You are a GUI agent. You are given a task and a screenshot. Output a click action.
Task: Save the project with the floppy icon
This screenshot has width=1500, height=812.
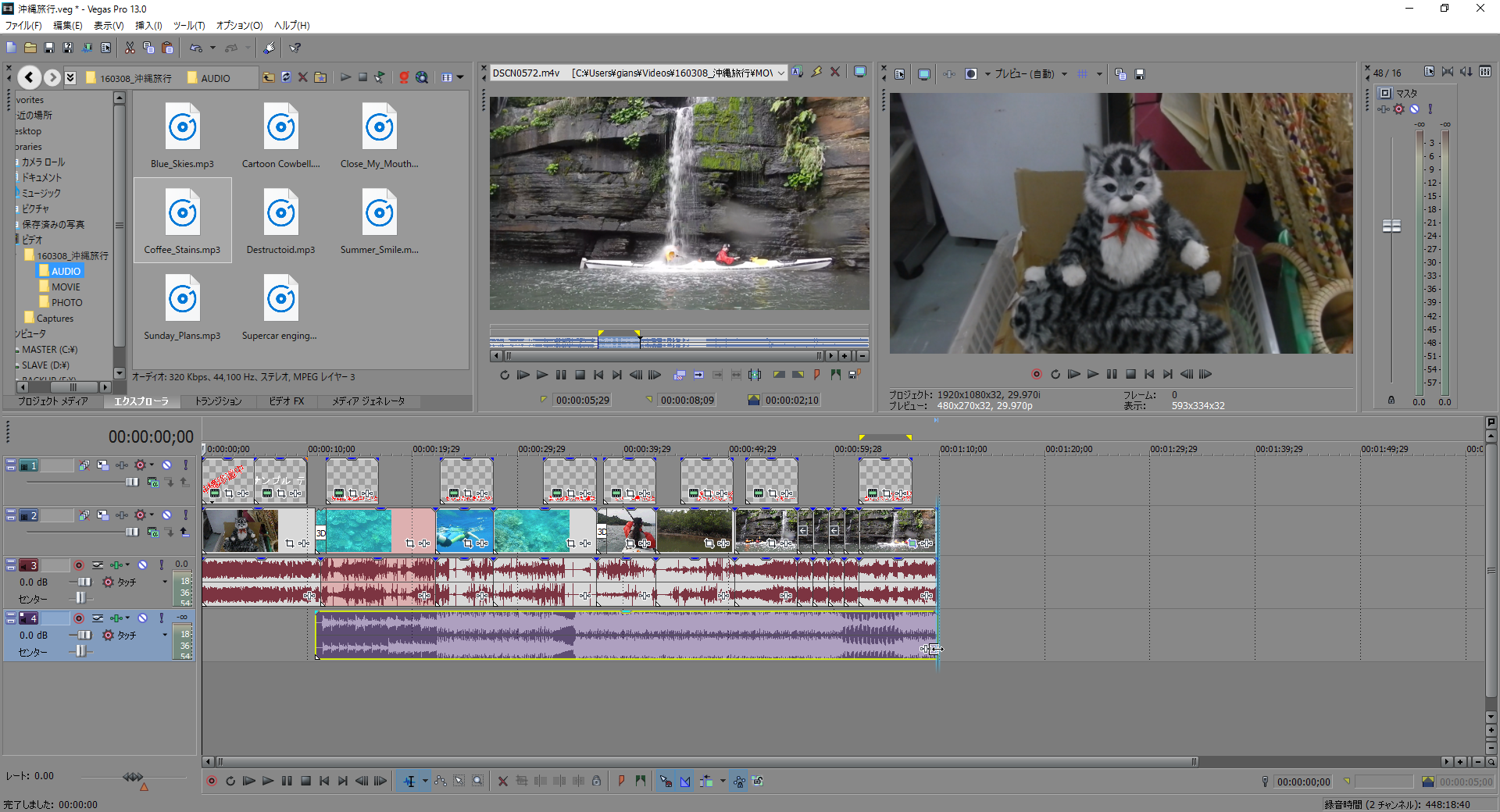(49, 48)
